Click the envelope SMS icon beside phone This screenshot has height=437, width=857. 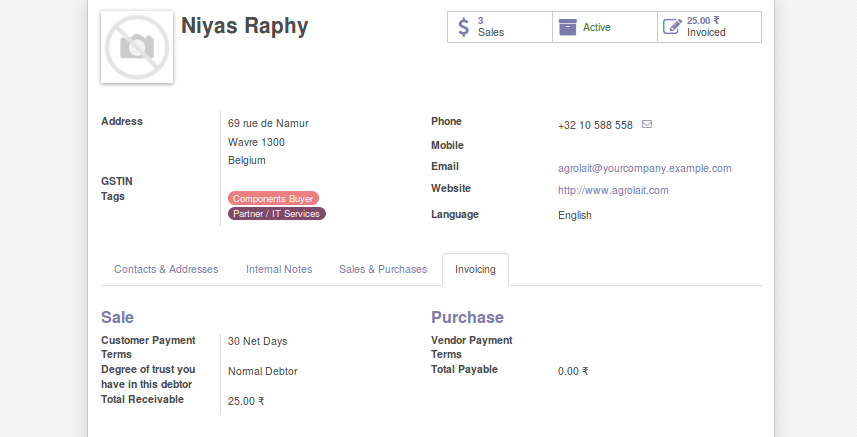(x=647, y=124)
